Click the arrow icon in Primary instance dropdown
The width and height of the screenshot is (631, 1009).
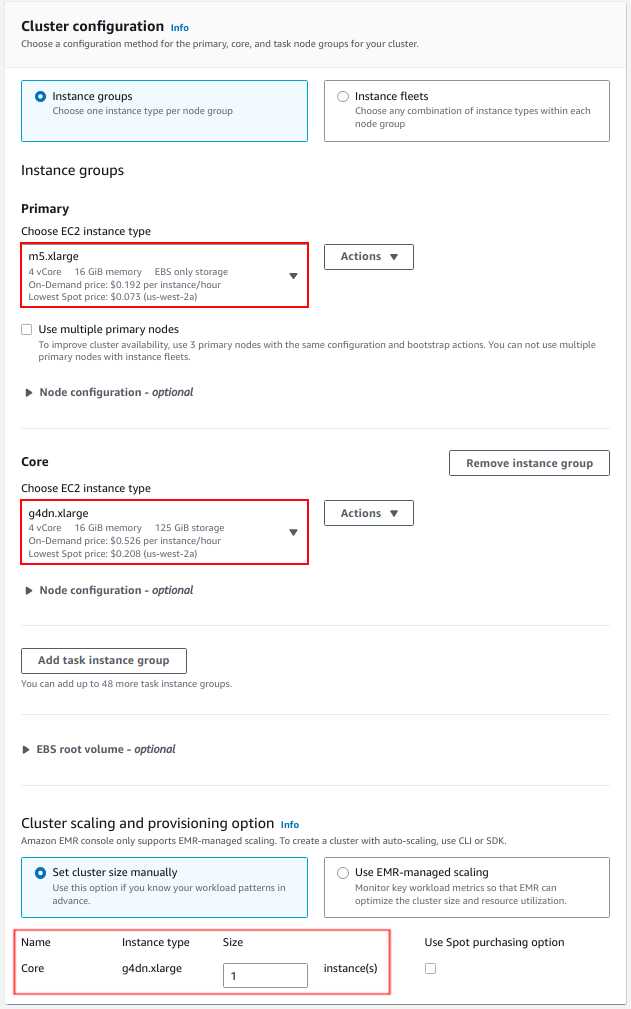[293, 276]
